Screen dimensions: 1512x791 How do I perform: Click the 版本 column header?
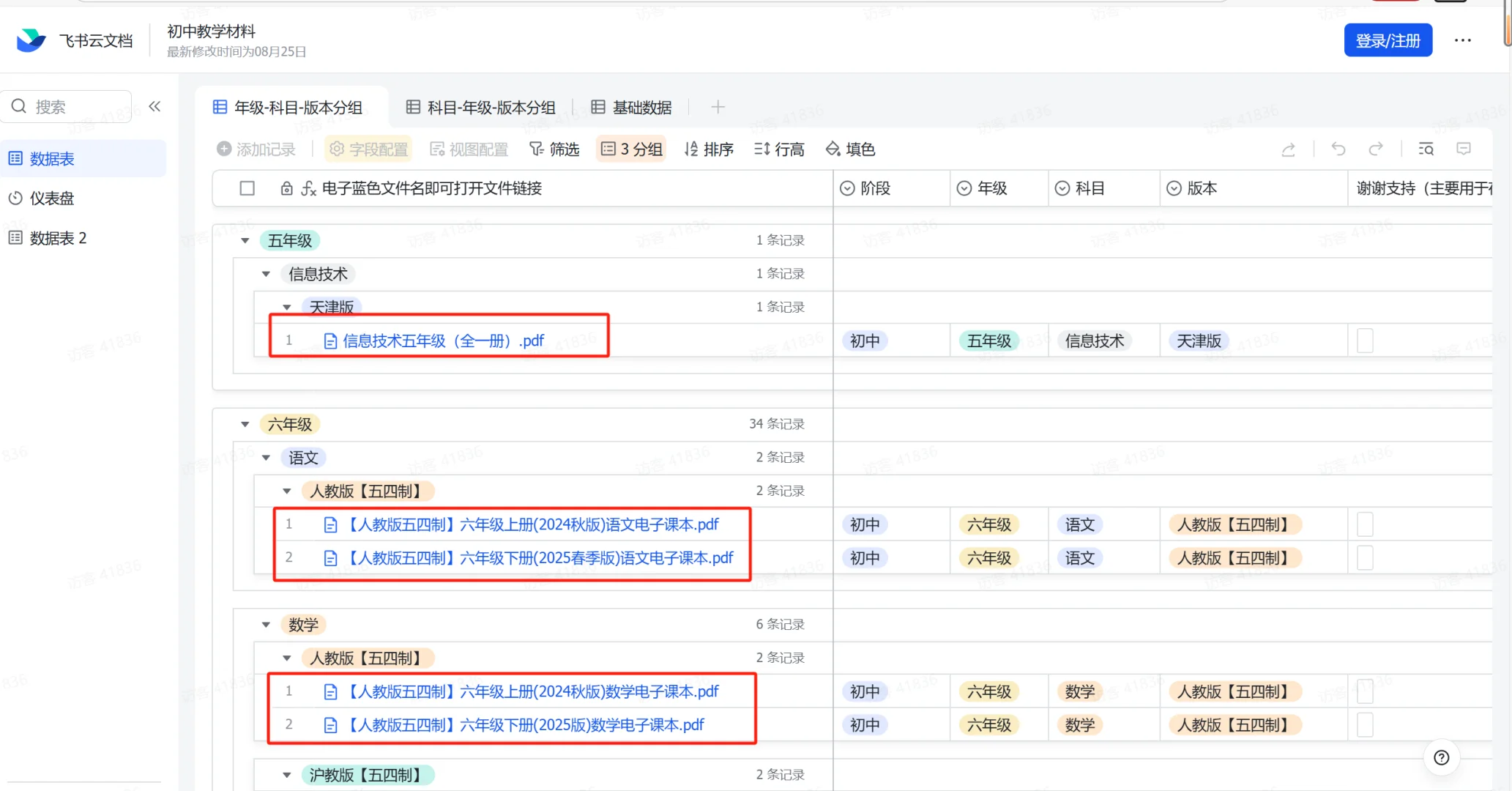tap(1254, 188)
